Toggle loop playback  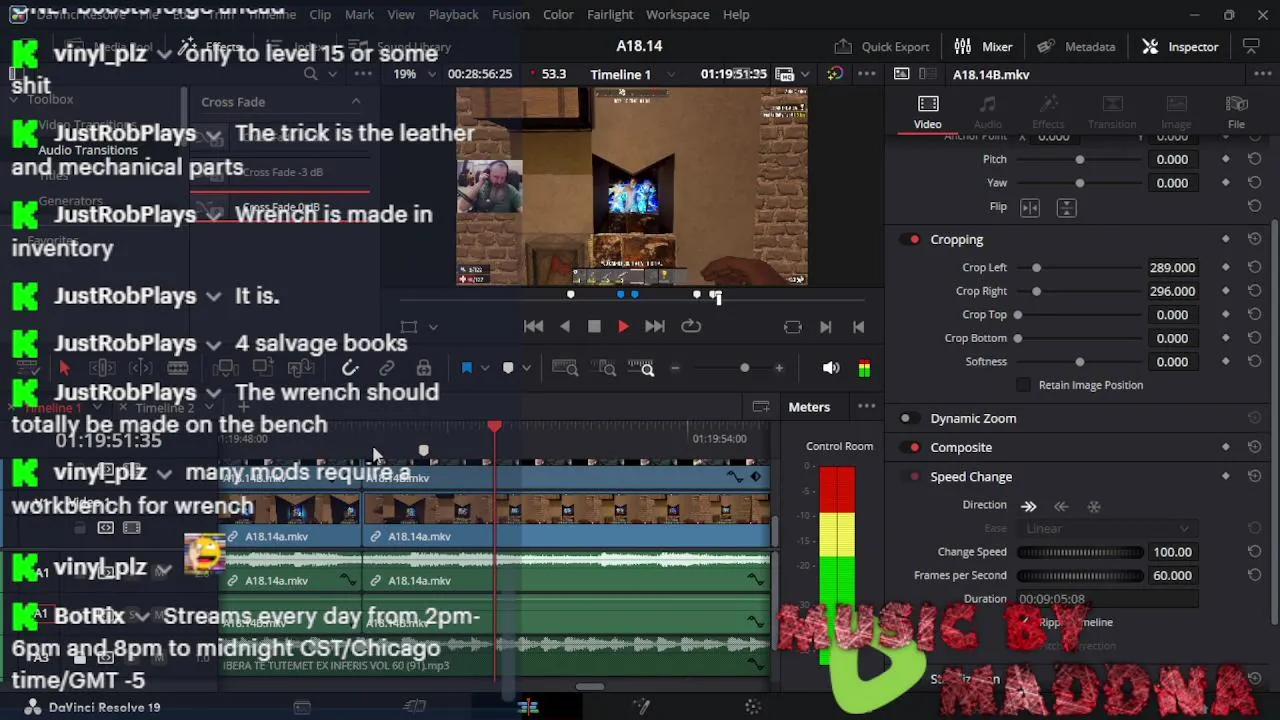tap(691, 327)
